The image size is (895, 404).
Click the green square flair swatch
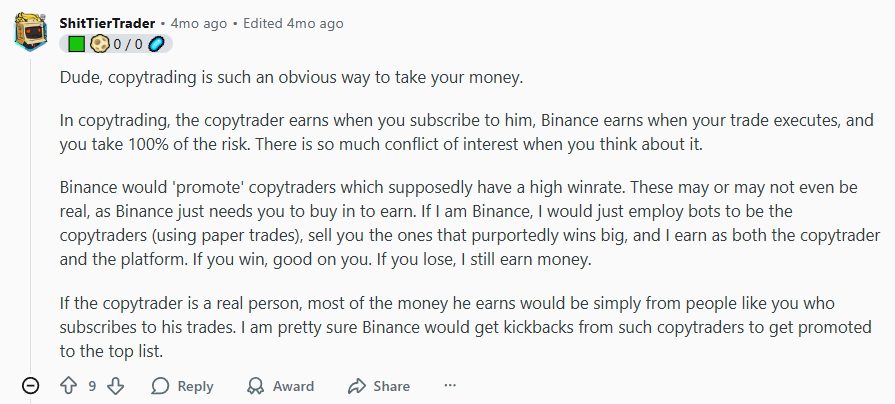point(77,44)
